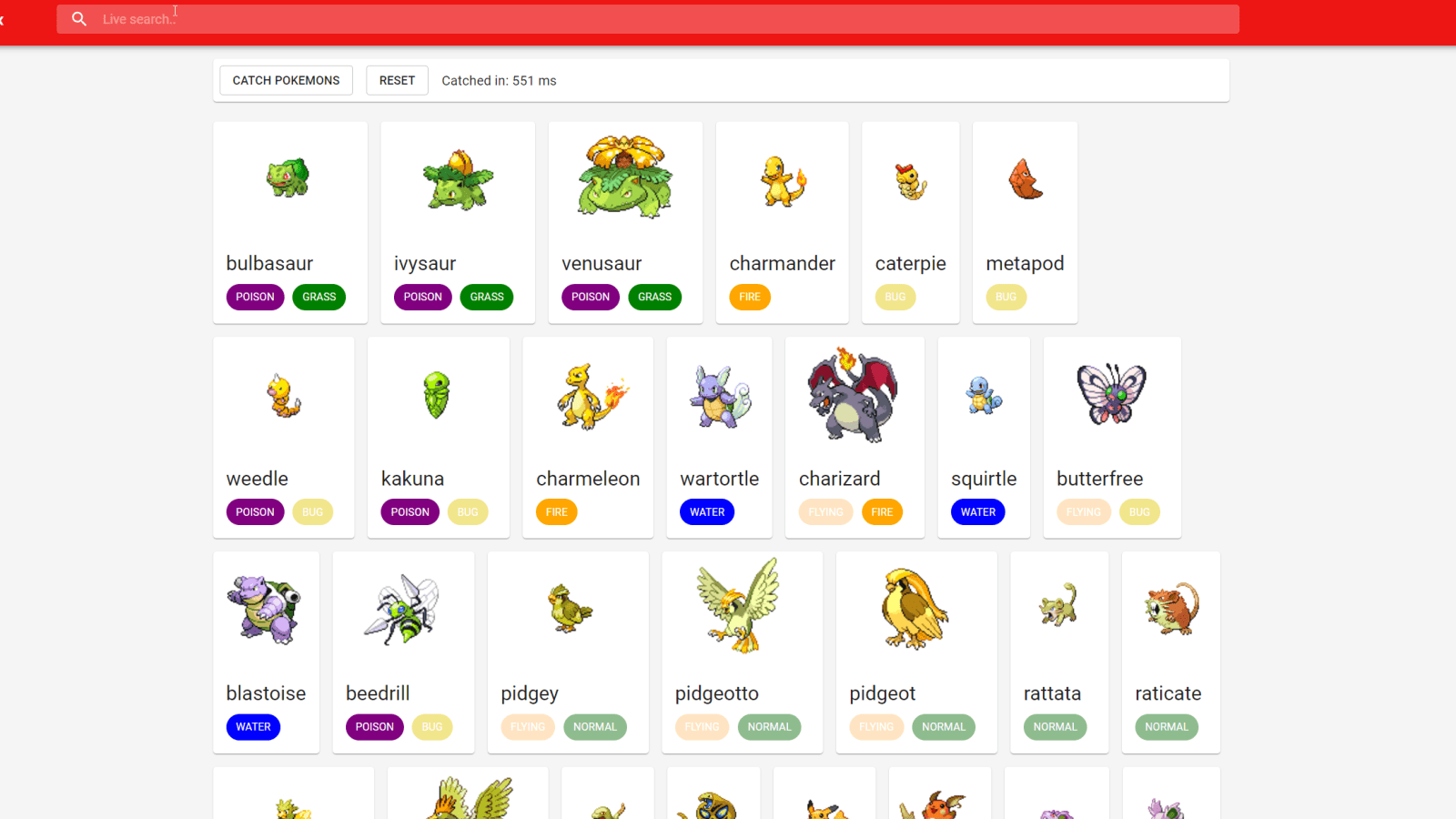Click the pidgeotto name text
This screenshot has width=1456, height=819.
click(x=717, y=694)
